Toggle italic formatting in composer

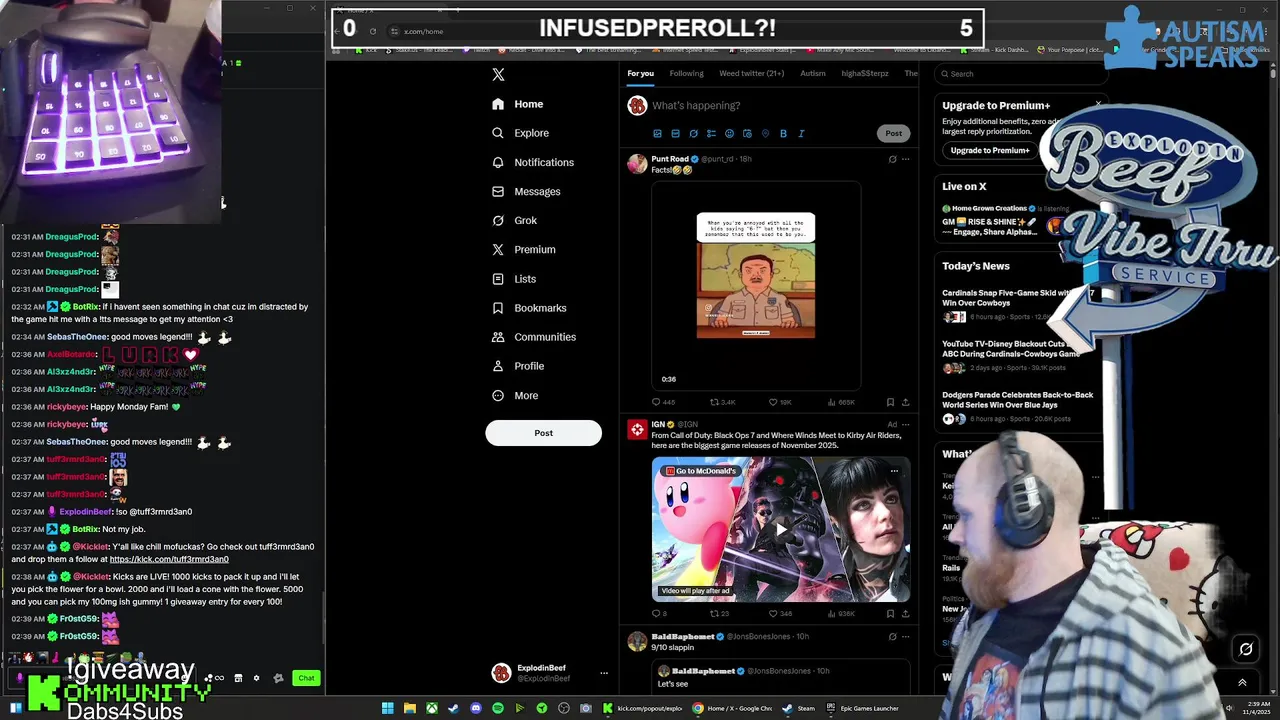(801, 133)
